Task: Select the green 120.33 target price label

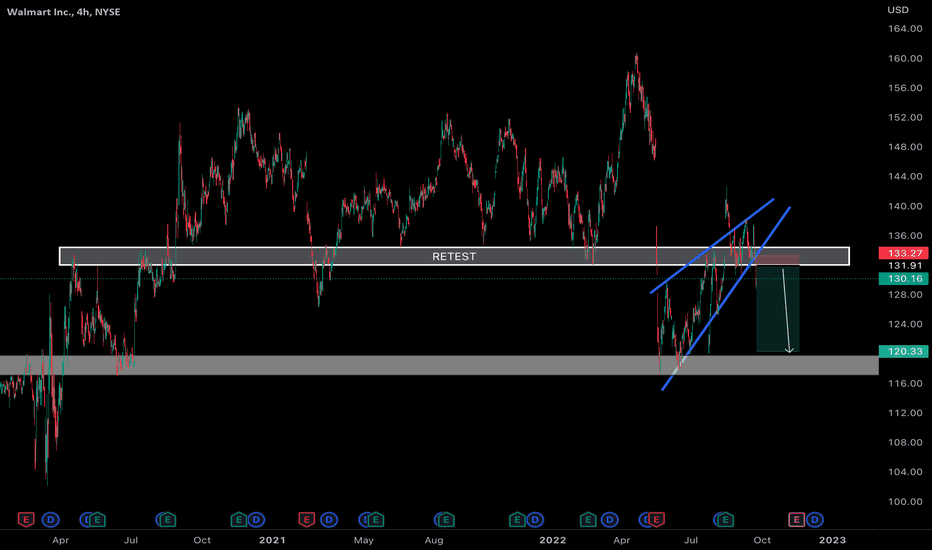Action: tap(903, 351)
